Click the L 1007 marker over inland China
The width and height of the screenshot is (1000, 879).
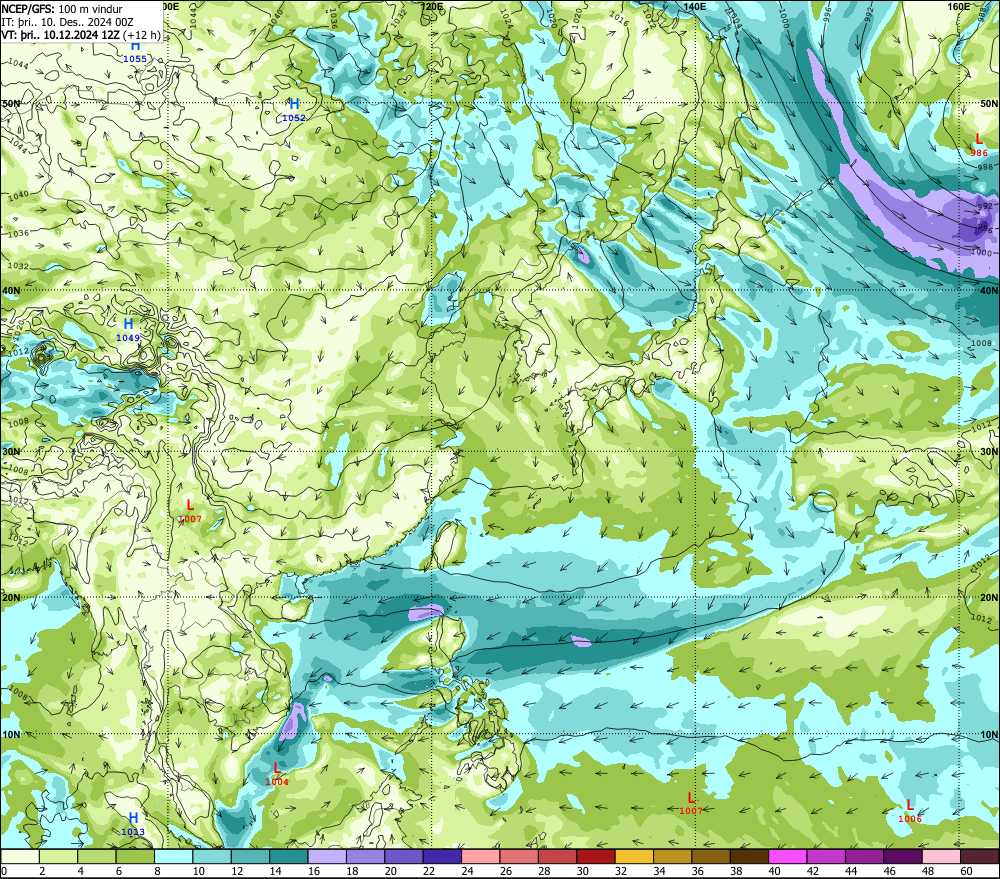pyautogui.click(x=190, y=511)
